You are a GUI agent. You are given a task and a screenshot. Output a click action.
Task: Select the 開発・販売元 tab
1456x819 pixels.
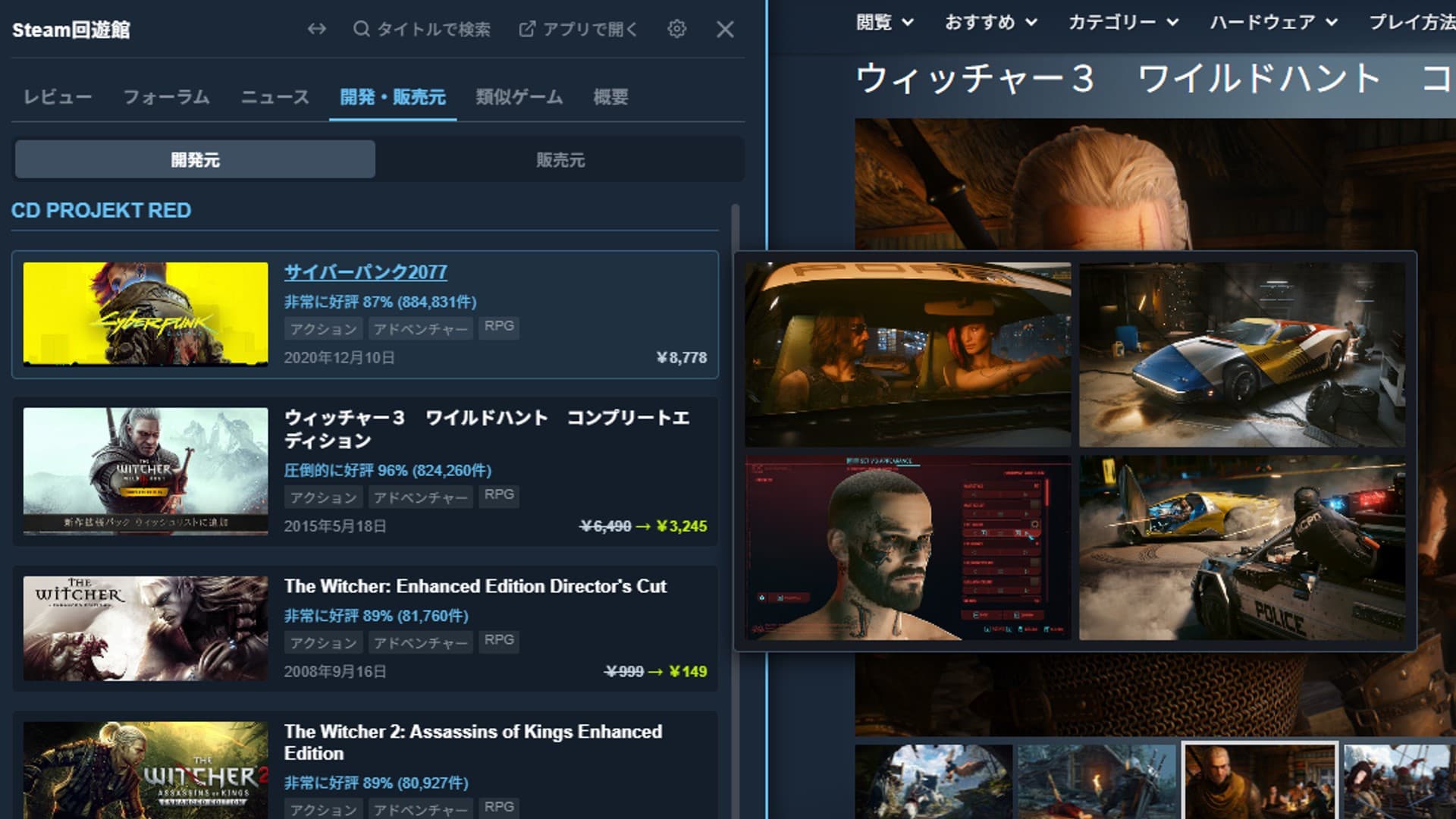393,97
